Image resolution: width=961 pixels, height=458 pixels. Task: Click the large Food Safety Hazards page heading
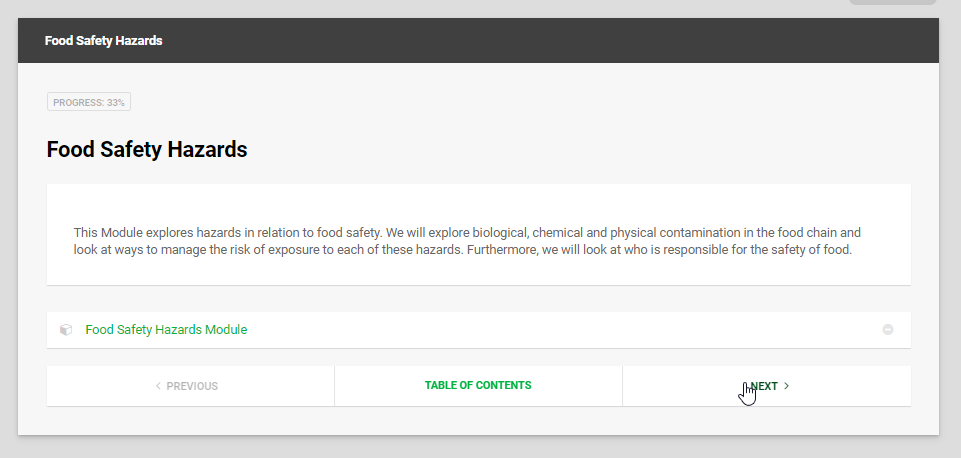(147, 150)
